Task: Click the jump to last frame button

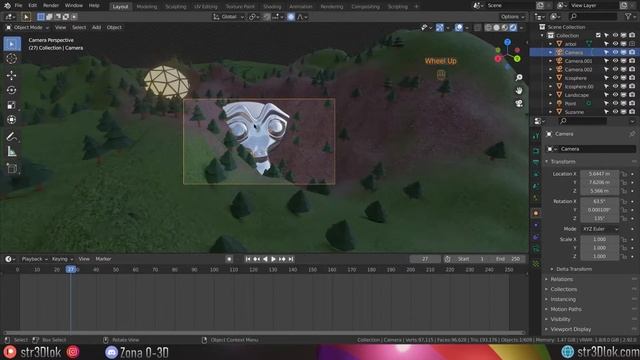Action: pyautogui.click(x=291, y=259)
